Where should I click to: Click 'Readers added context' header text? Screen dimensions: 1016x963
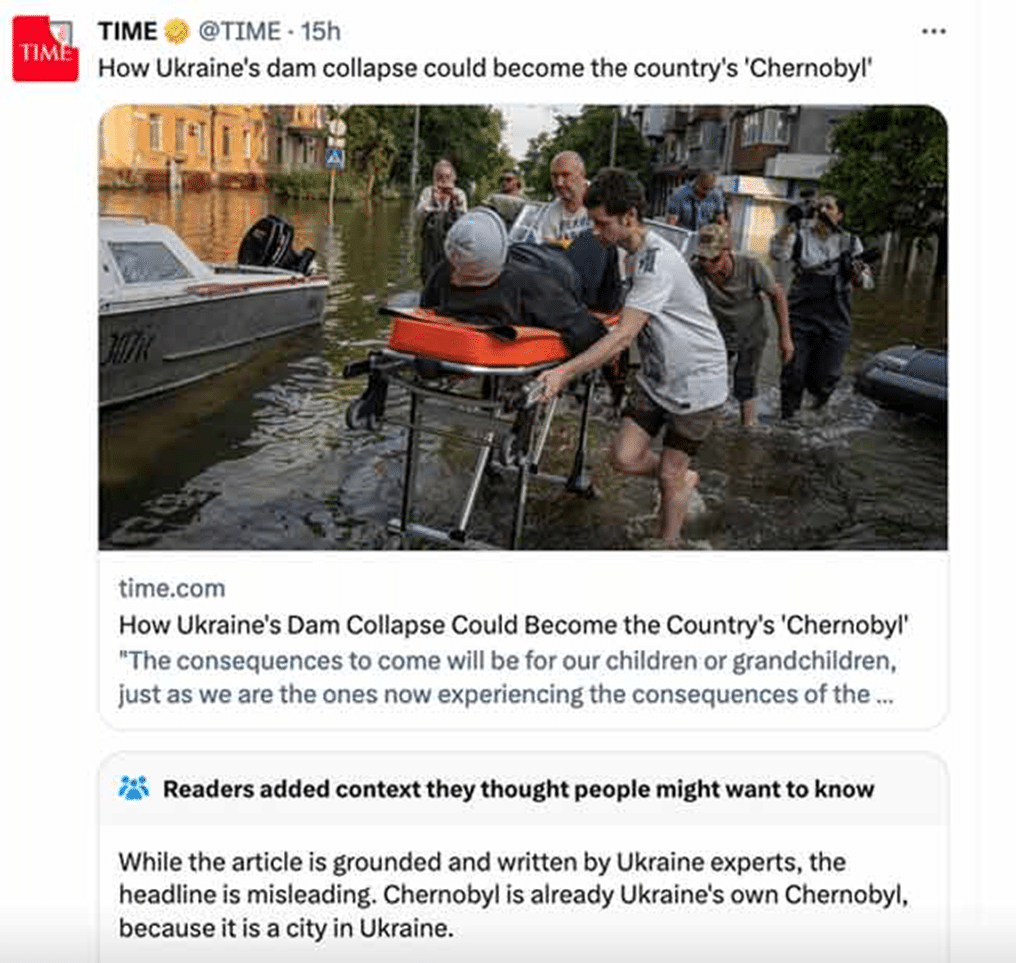click(x=518, y=789)
